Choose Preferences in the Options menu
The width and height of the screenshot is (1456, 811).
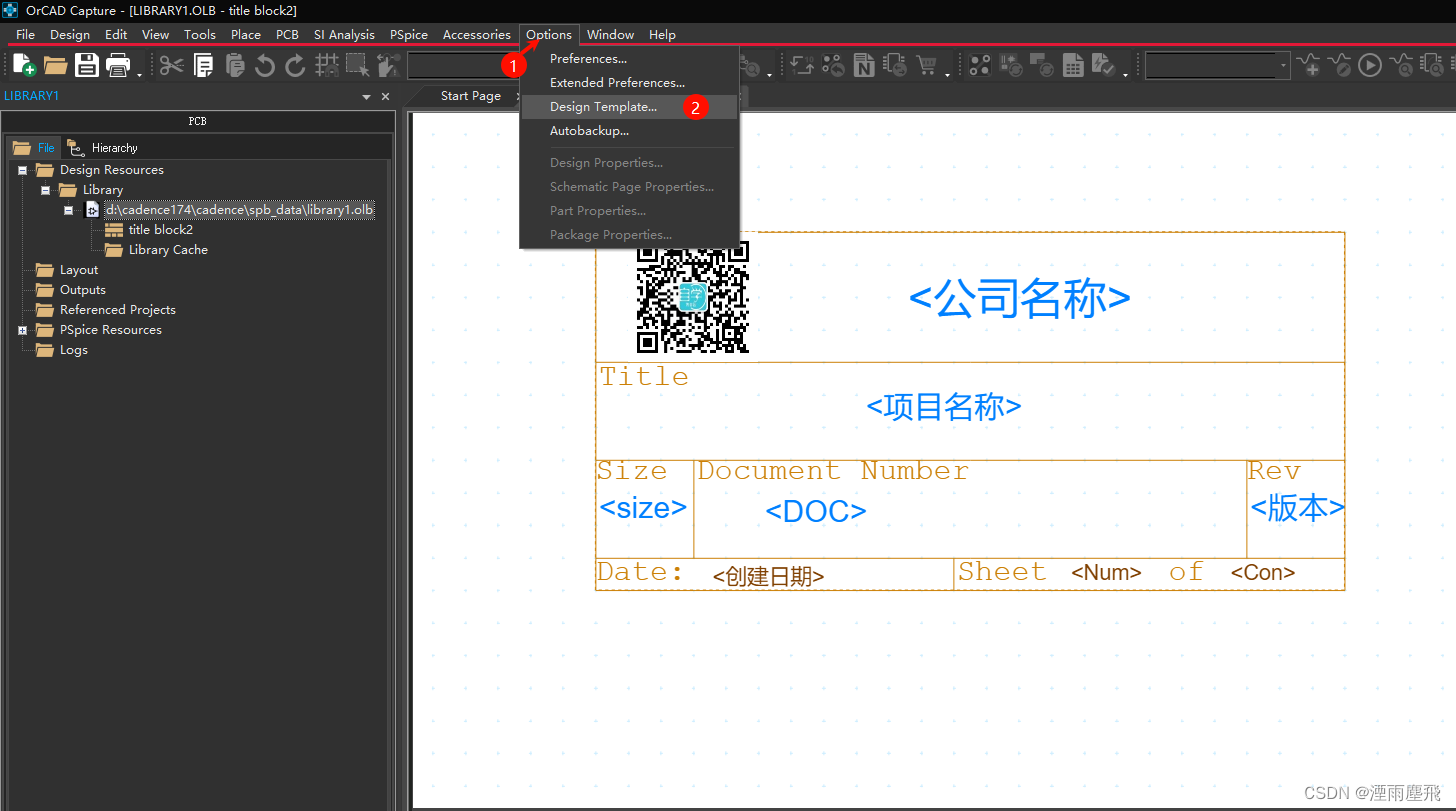tap(587, 58)
